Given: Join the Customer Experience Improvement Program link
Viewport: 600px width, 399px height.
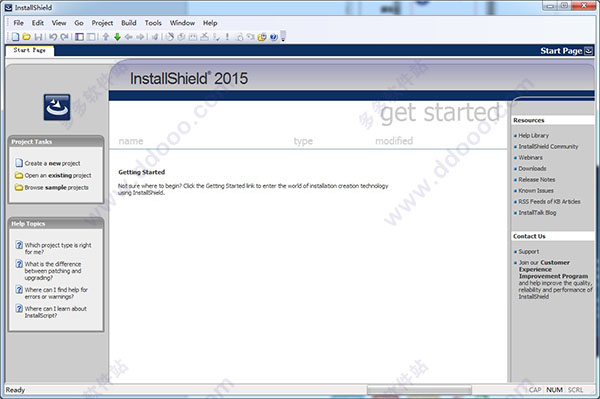Looking at the screenshot, I should tap(553, 269).
